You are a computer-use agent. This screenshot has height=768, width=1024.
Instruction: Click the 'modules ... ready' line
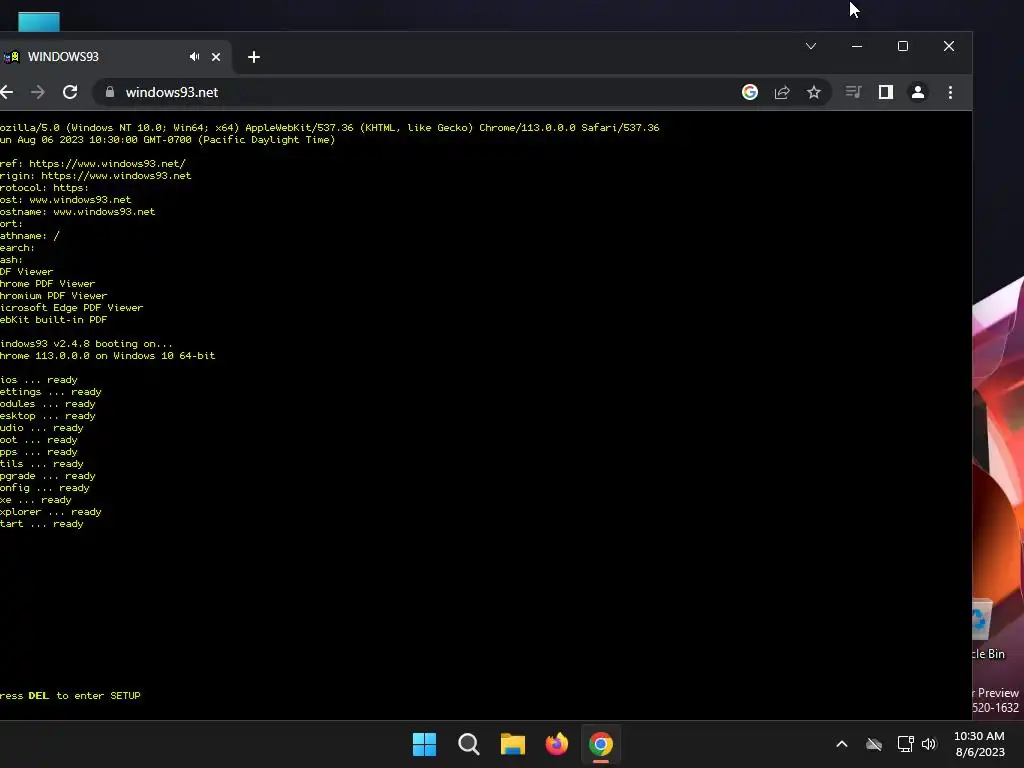[x=48, y=404]
